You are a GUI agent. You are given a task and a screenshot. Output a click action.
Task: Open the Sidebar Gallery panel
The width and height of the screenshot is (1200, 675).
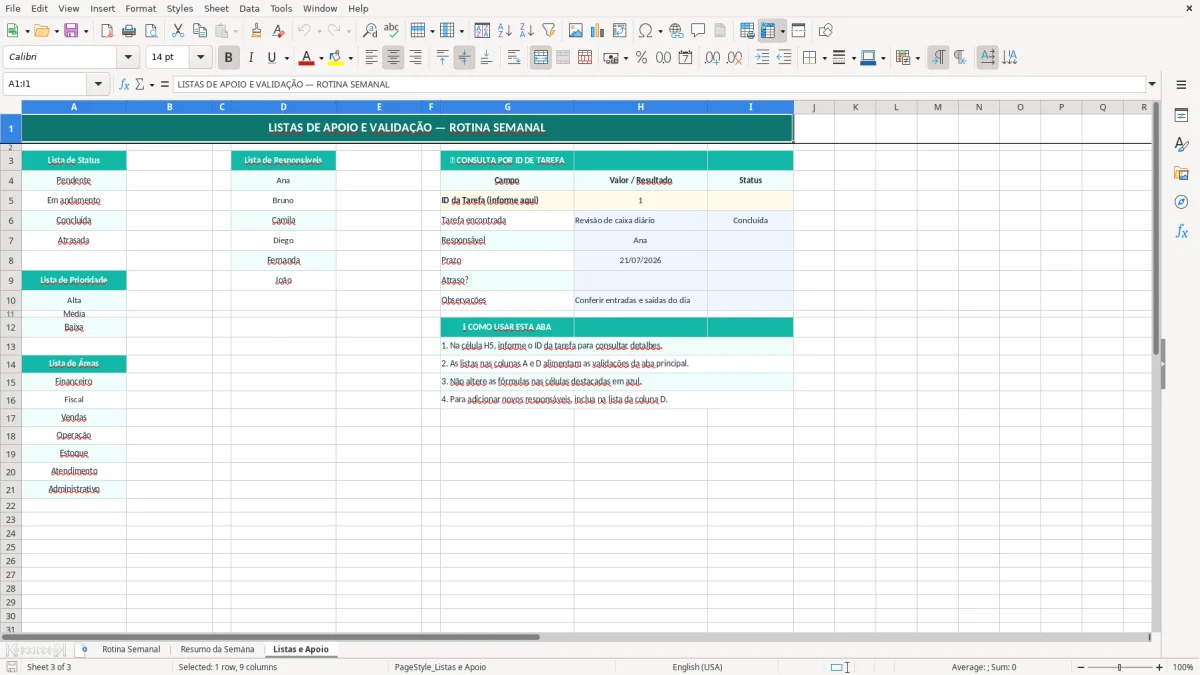click(1181, 173)
